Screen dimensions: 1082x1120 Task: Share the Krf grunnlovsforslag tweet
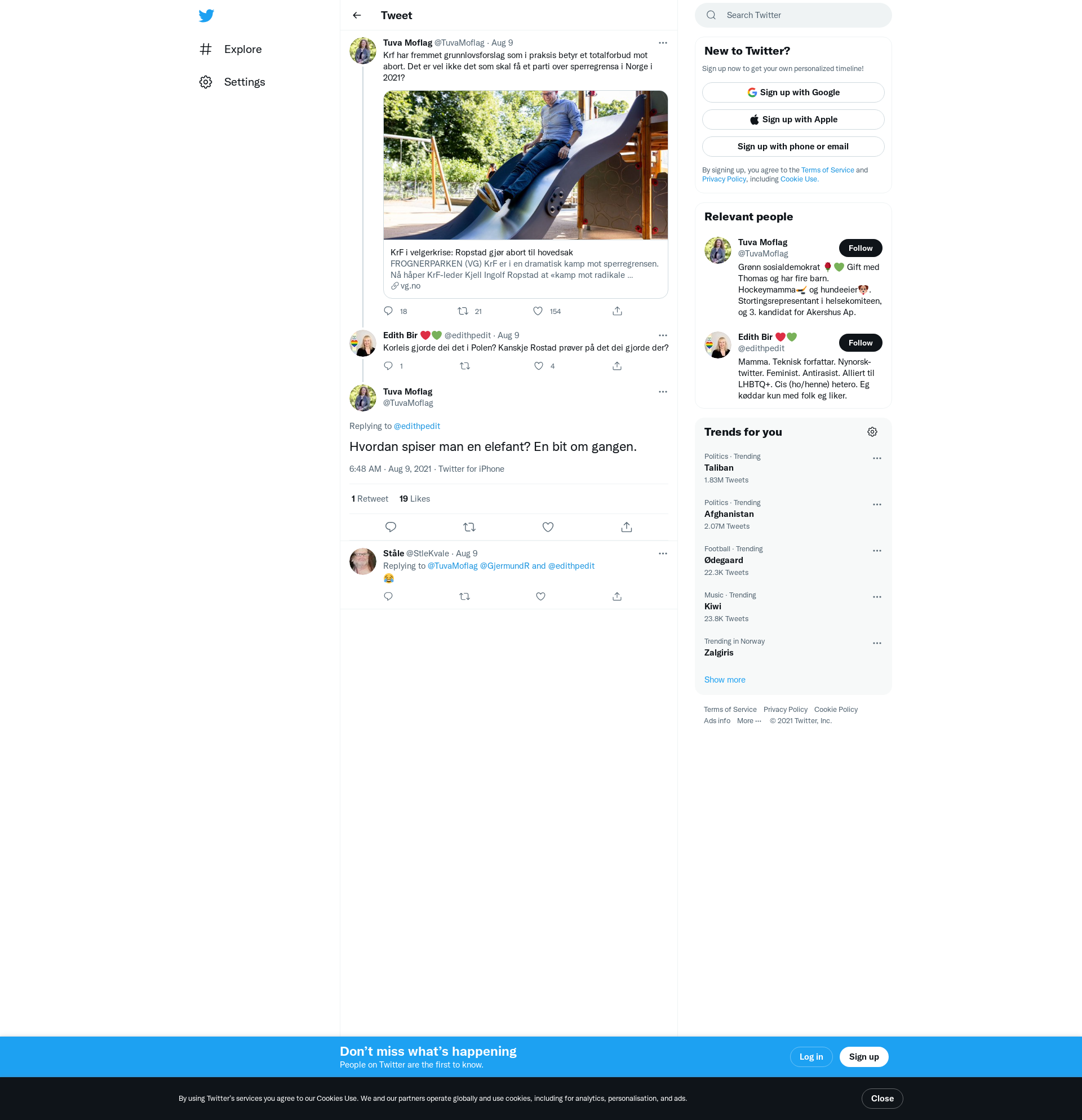coord(617,311)
